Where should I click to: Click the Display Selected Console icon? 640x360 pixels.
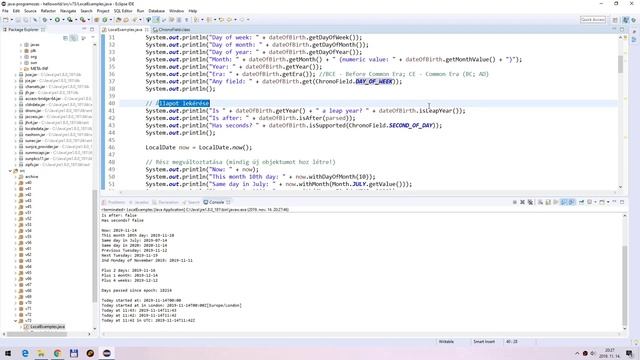pos(589,202)
